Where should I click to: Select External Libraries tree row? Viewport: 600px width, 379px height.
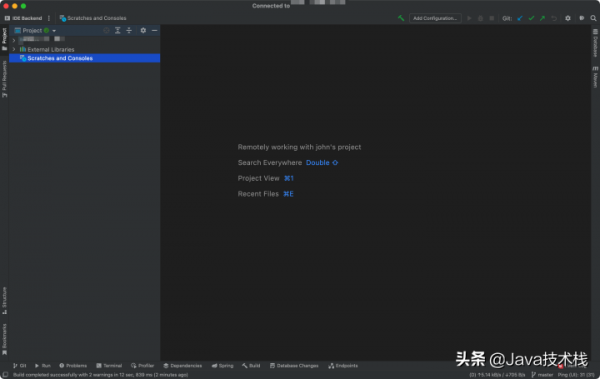click(x=85, y=49)
